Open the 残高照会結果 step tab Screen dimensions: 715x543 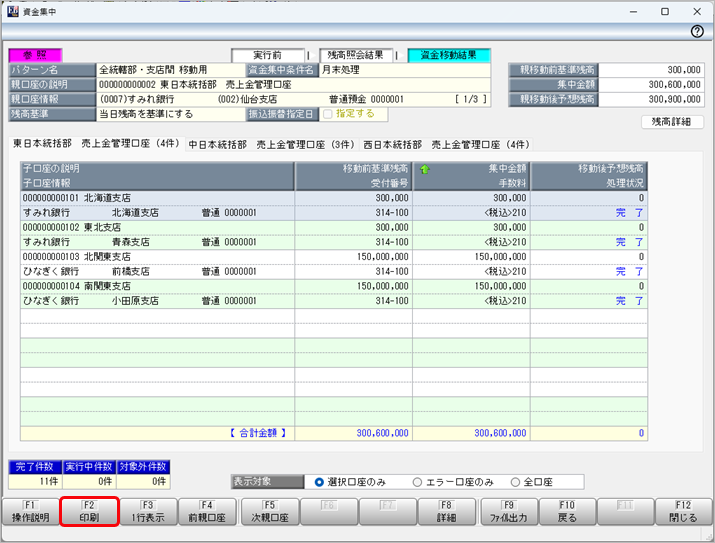coord(355,55)
